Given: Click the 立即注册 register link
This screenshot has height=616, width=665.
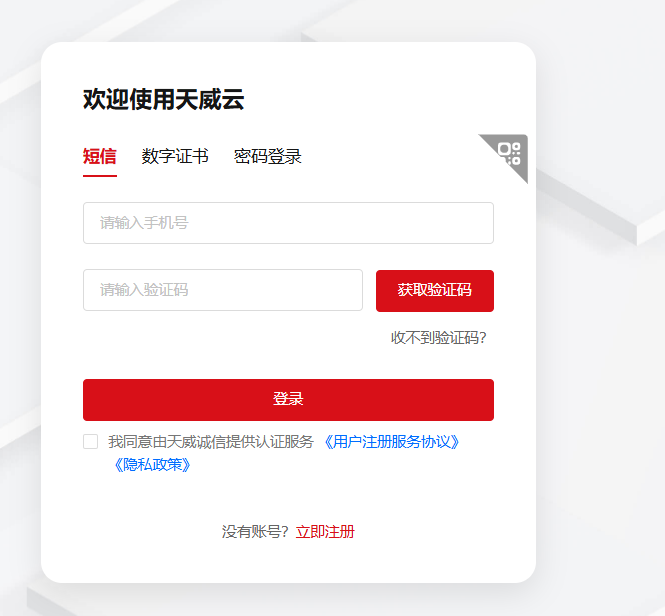Looking at the screenshot, I should click(x=325, y=532).
